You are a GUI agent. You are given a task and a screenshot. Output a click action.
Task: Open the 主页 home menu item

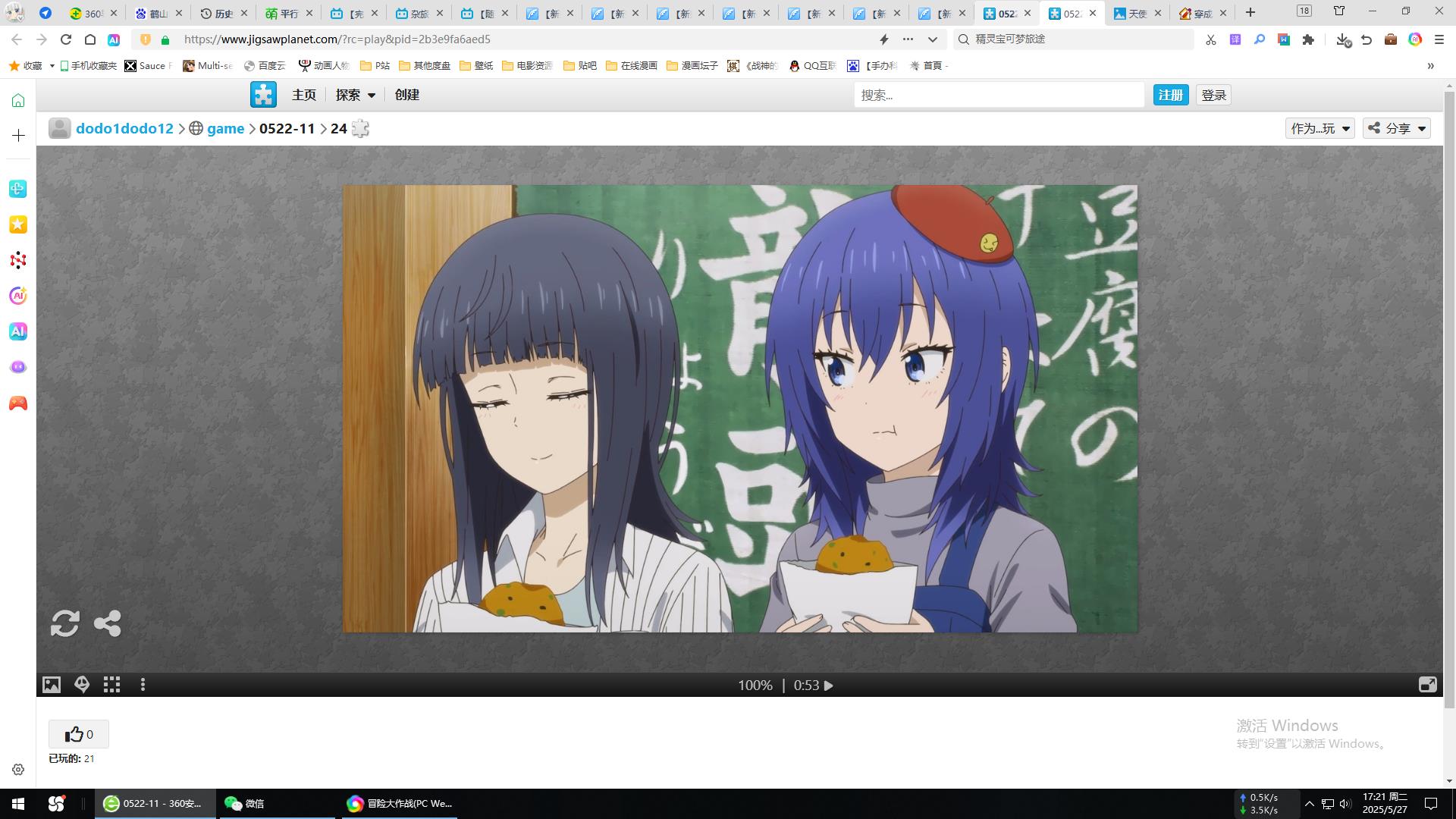pos(304,95)
